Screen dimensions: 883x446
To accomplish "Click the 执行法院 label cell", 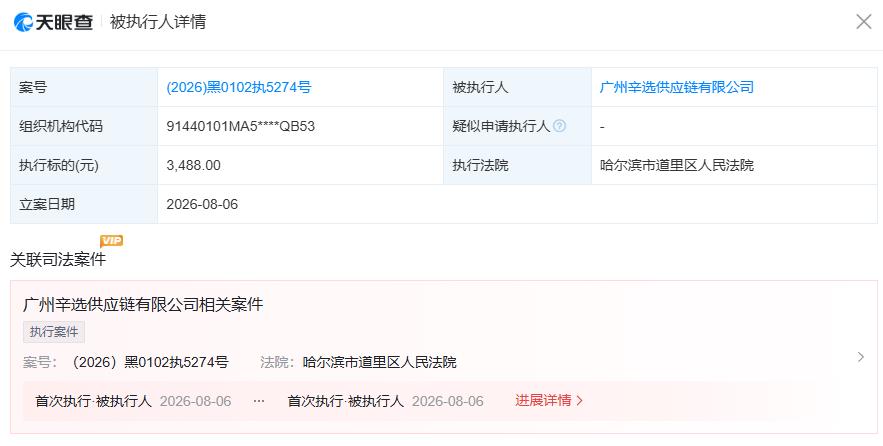I will (x=518, y=165).
